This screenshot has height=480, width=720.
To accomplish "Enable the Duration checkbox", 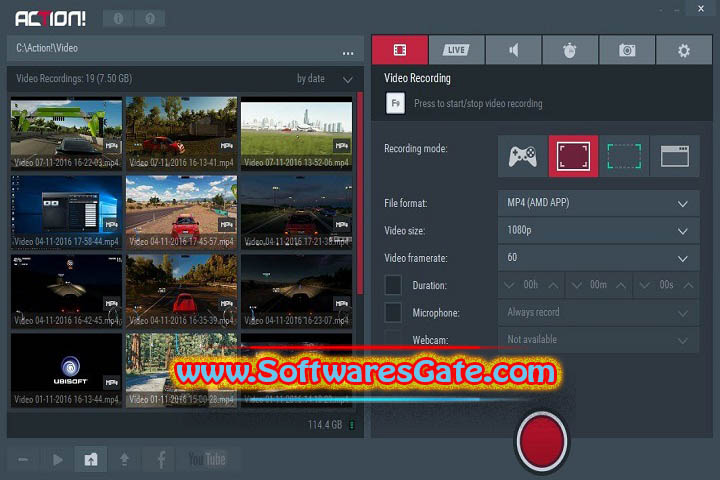I will point(393,285).
